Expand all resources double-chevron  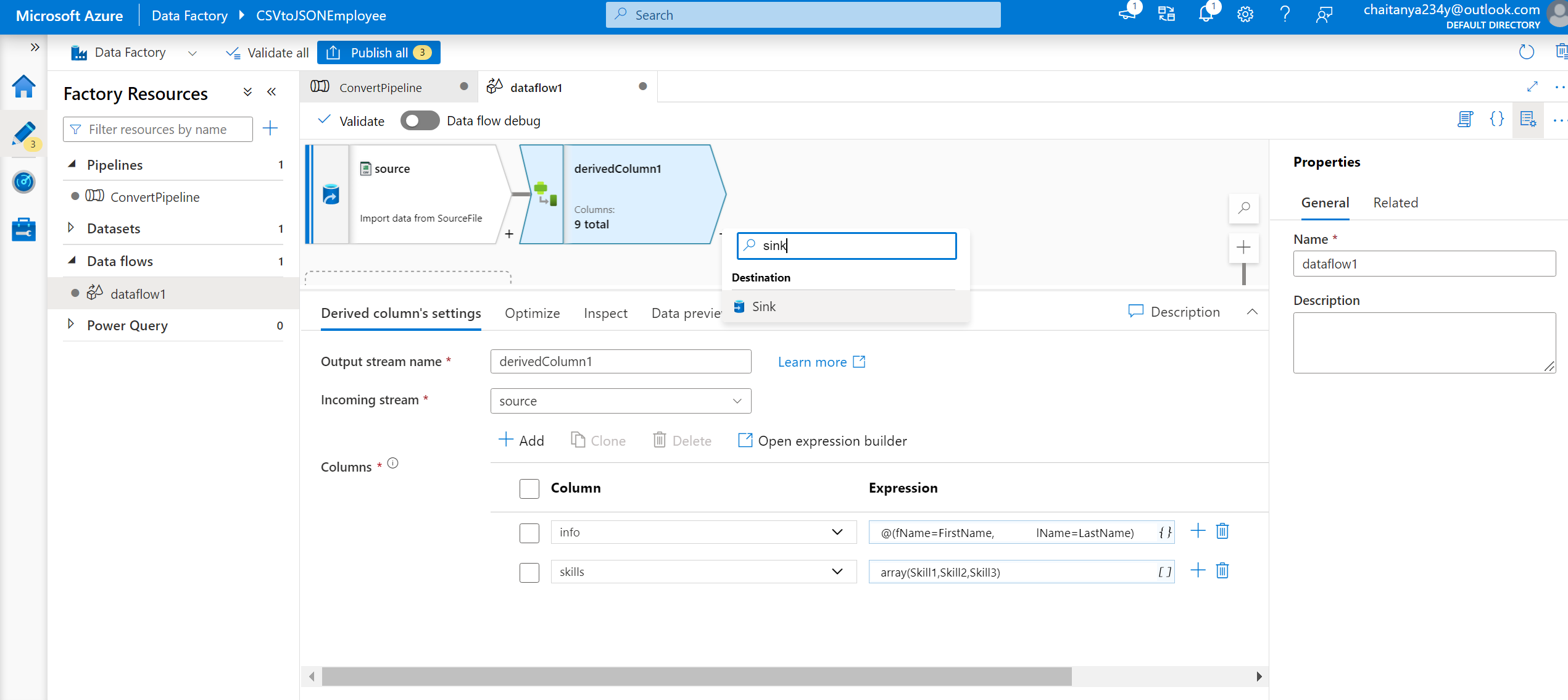(247, 92)
